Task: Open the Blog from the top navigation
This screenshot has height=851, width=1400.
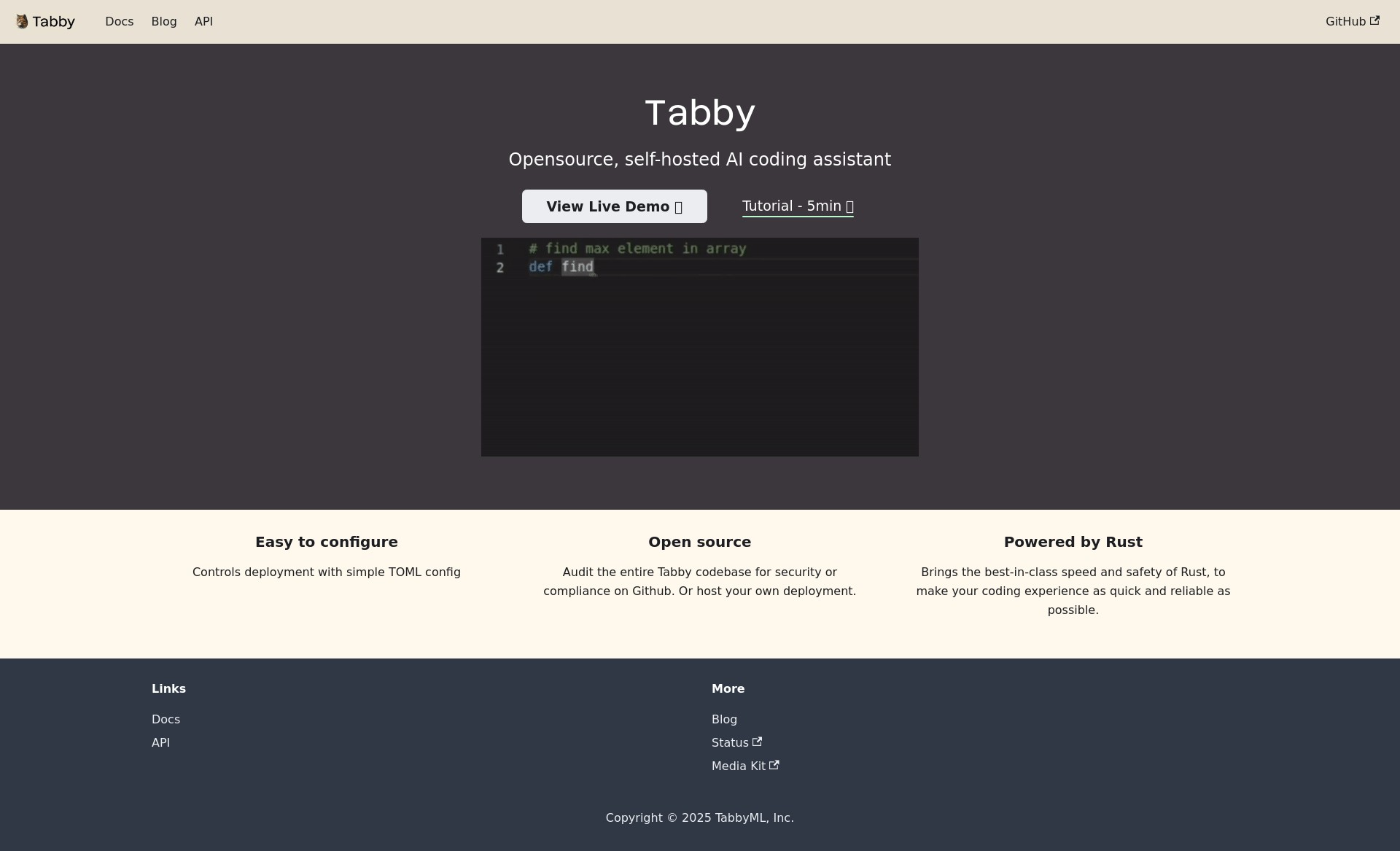Action: pyautogui.click(x=163, y=21)
